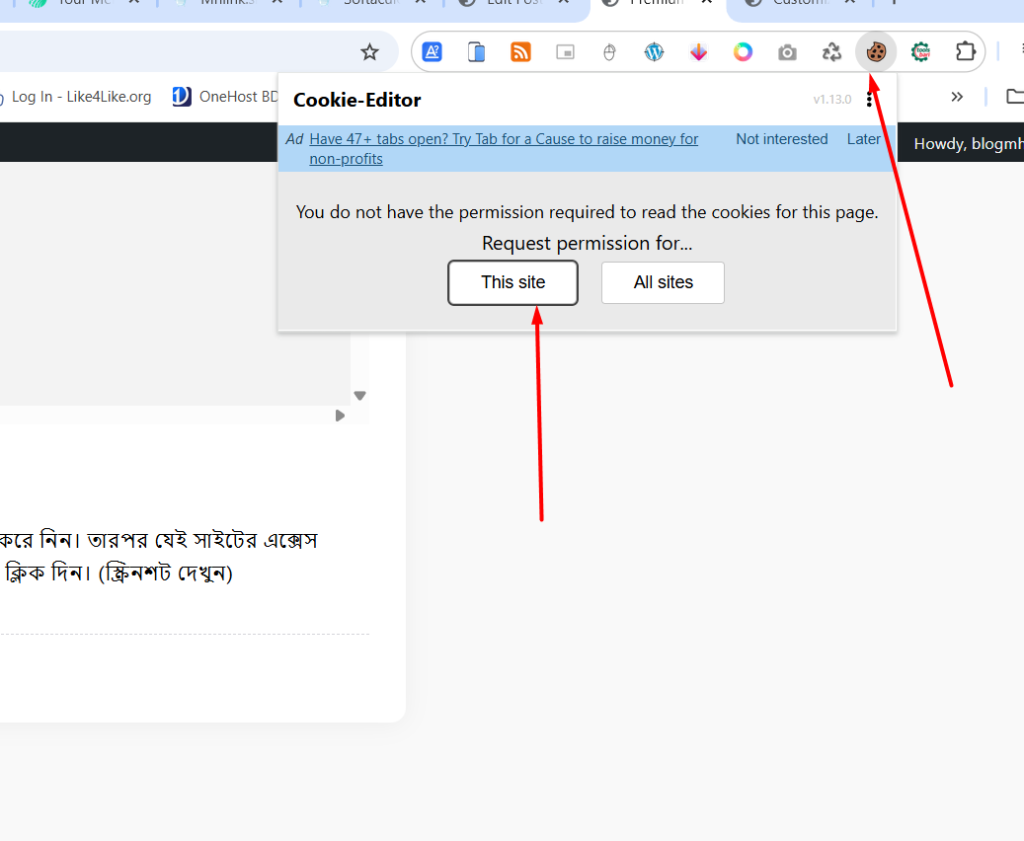This screenshot has height=841, width=1024.
Task: Click the camera screenshot extension icon
Action: pyautogui.click(x=788, y=52)
